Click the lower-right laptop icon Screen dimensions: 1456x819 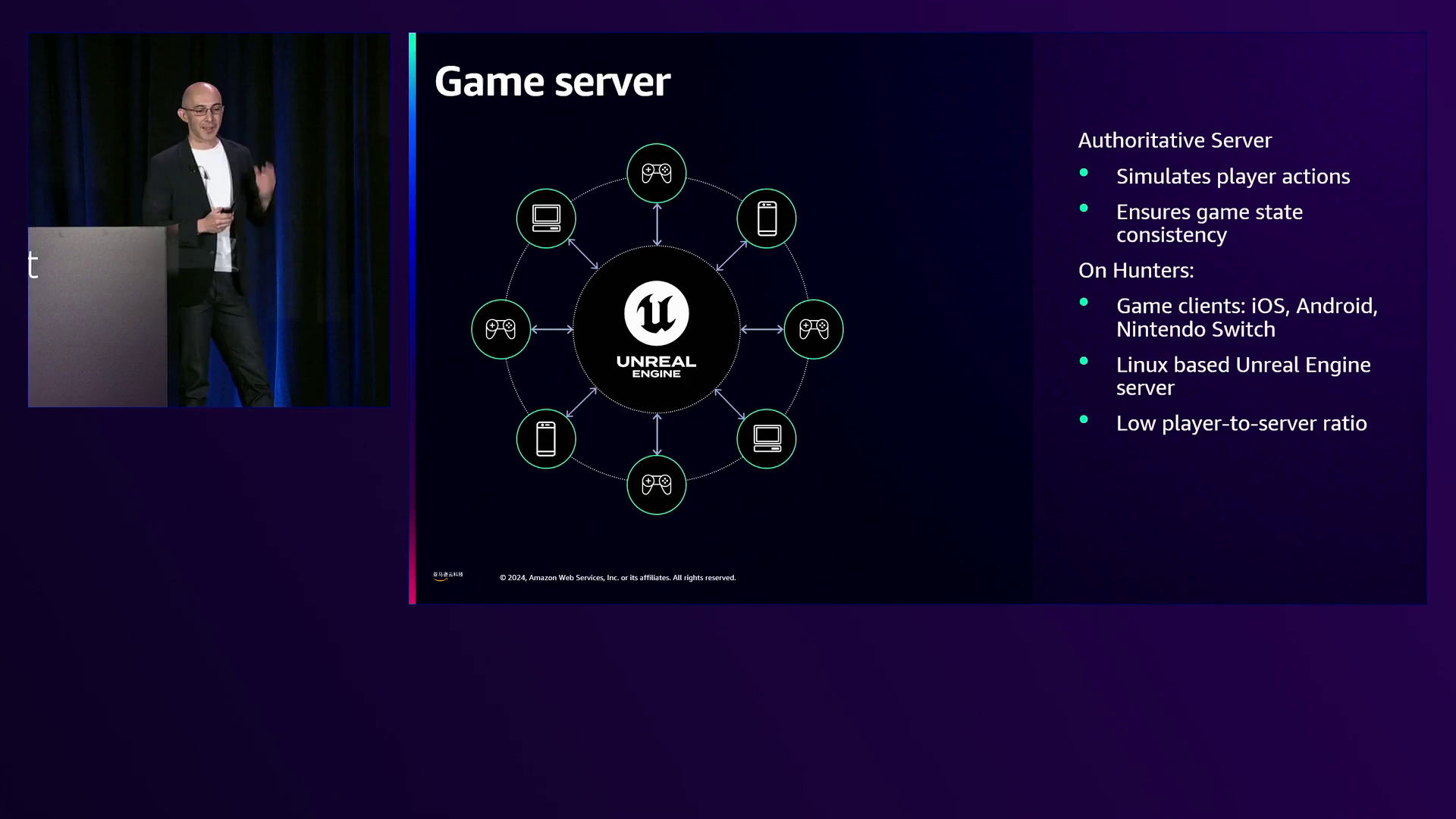(767, 439)
